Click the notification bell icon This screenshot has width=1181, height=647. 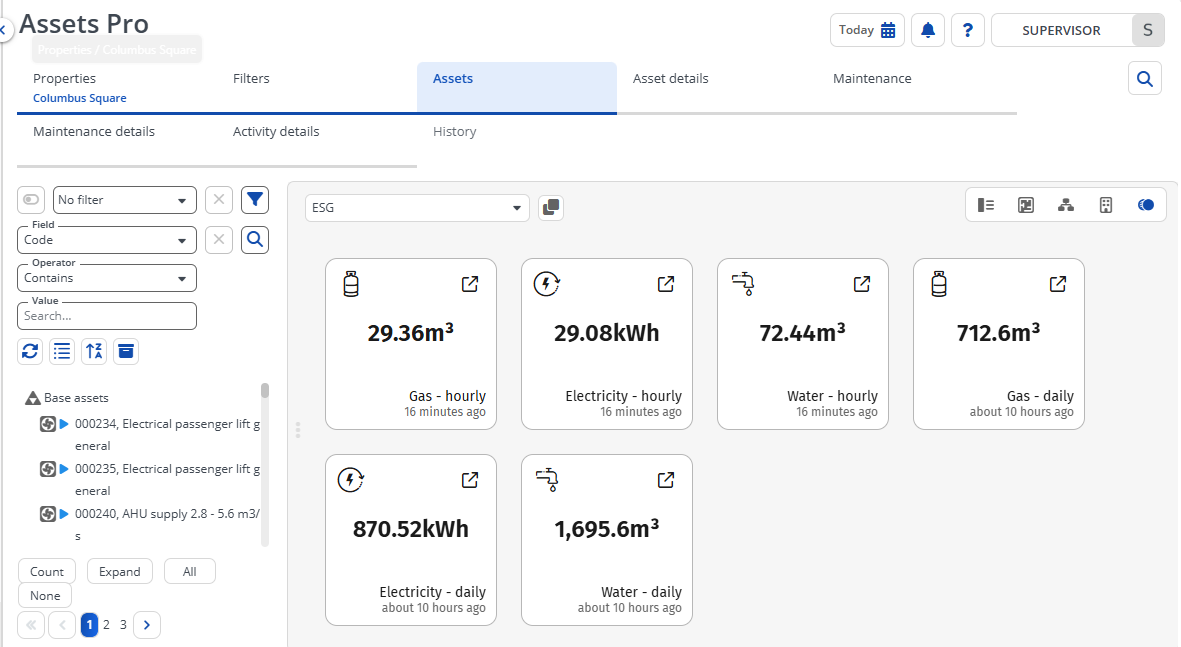[x=928, y=30]
